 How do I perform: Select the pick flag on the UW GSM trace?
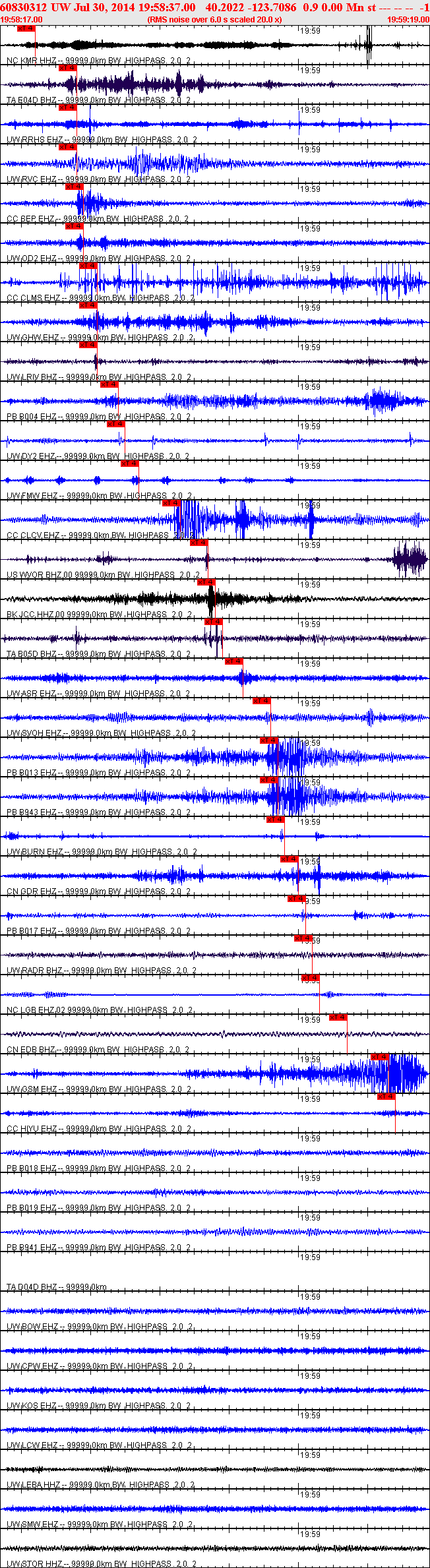click(x=380, y=1057)
